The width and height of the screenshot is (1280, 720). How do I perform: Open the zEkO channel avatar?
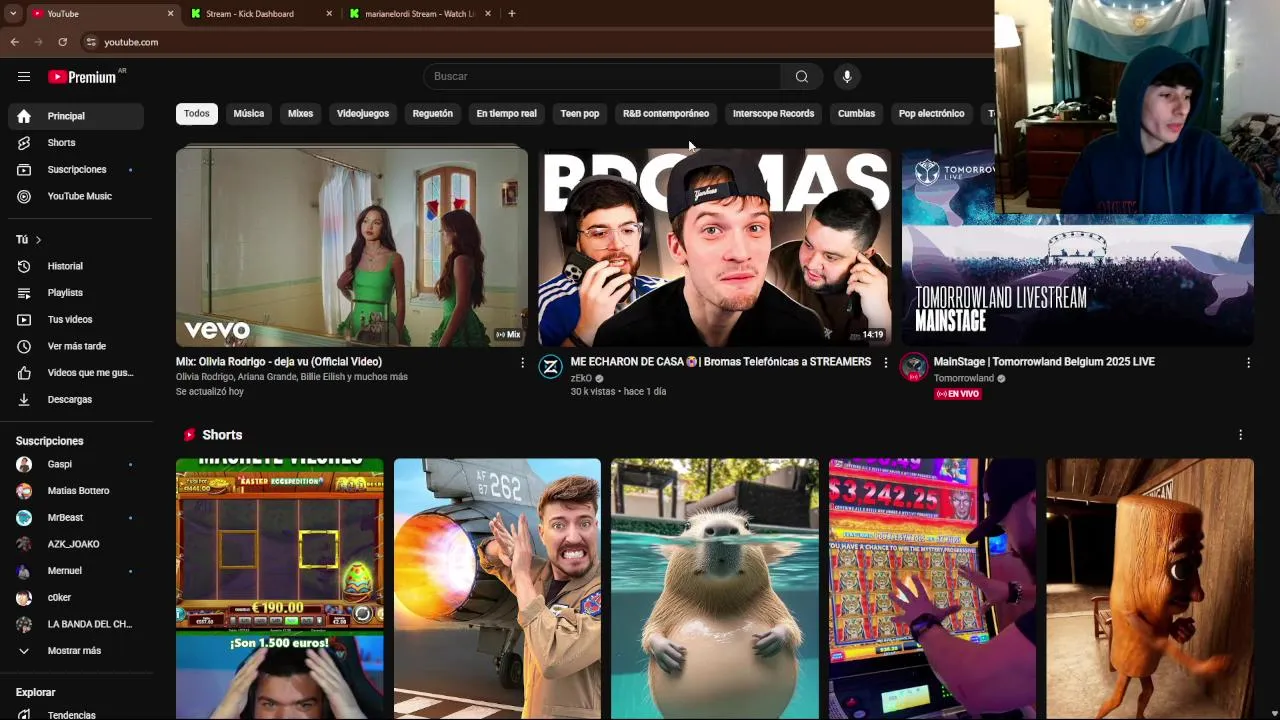pyautogui.click(x=551, y=367)
